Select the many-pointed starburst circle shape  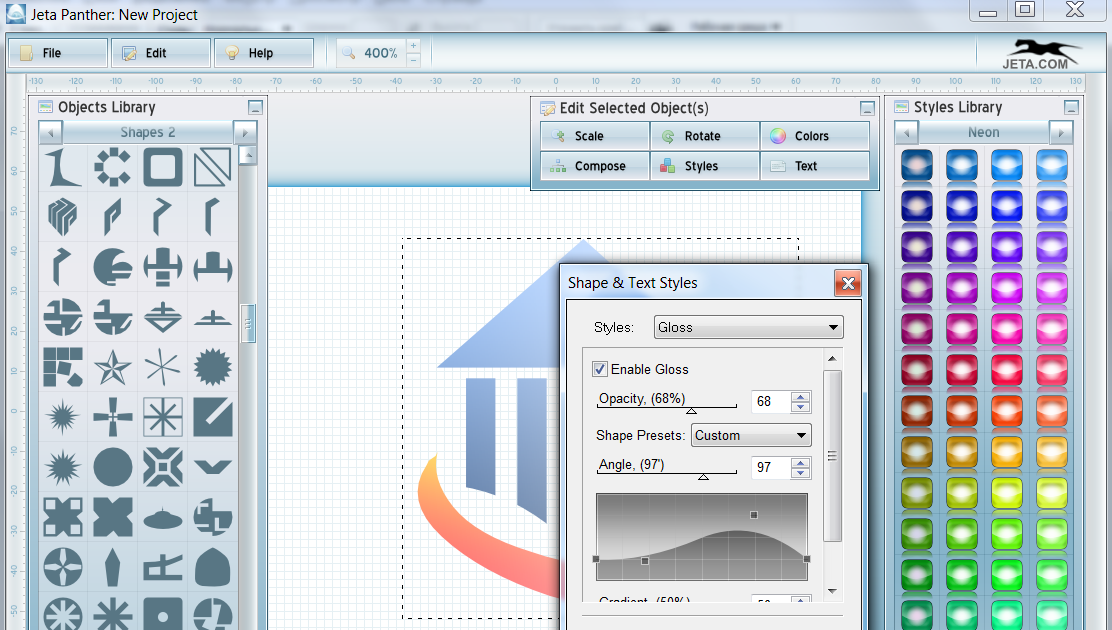tap(212, 368)
